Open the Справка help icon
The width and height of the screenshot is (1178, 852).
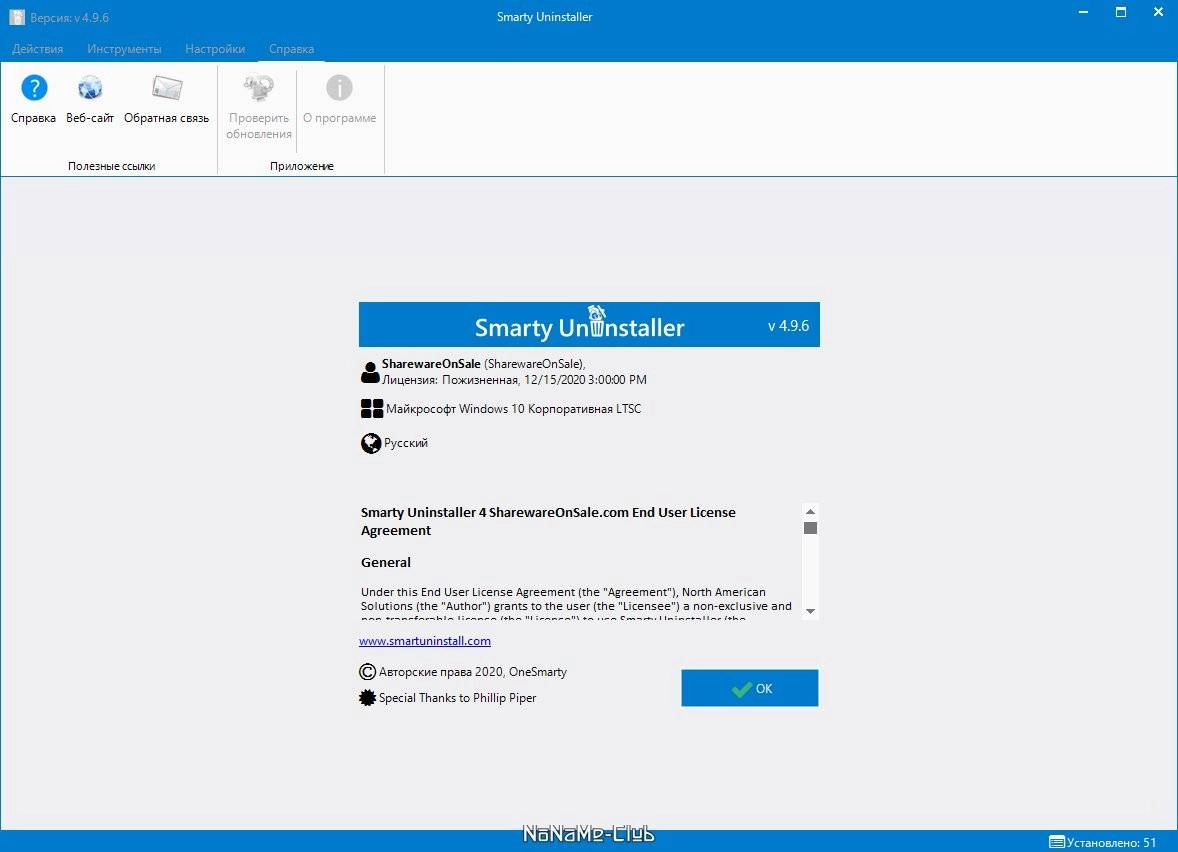[34, 88]
